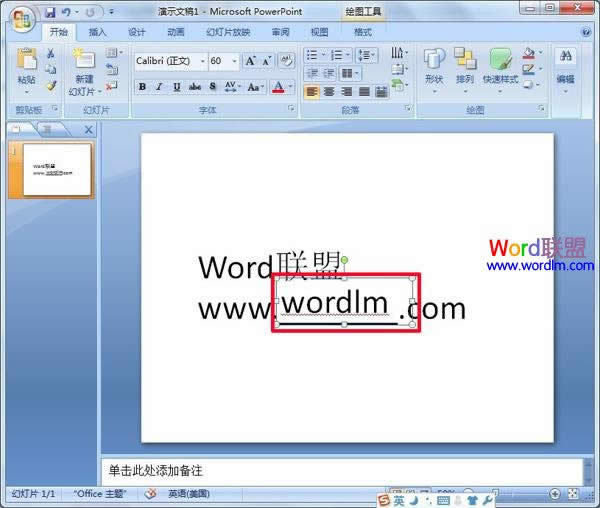Open the Editing binoculars group
This screenshot has height=508, width=600.
click(x=565, y=69)
